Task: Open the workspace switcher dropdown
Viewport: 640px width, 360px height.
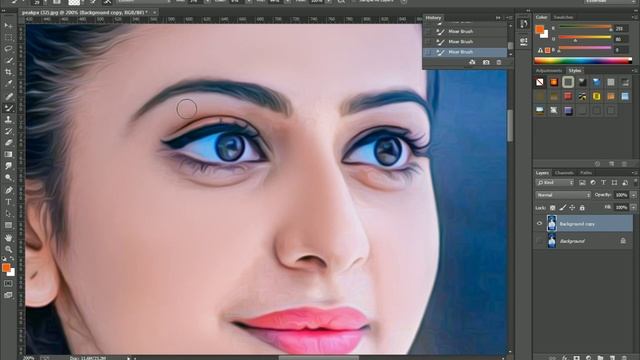Action: pos(610,2)
